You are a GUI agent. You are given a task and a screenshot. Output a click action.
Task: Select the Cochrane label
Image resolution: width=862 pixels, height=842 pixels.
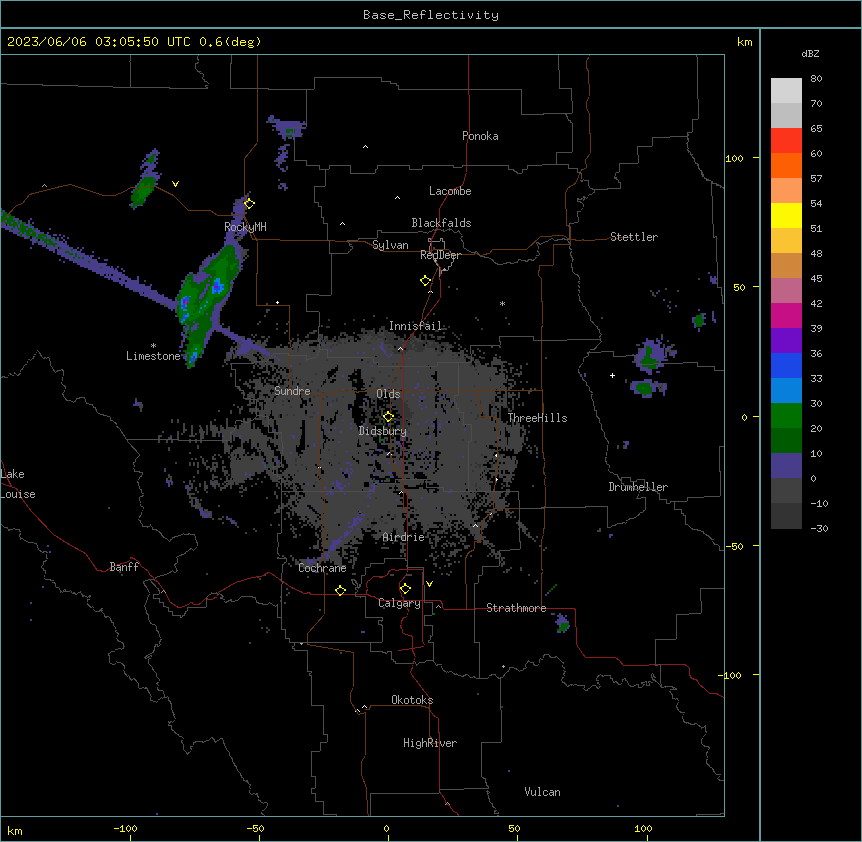coord(322,568)
